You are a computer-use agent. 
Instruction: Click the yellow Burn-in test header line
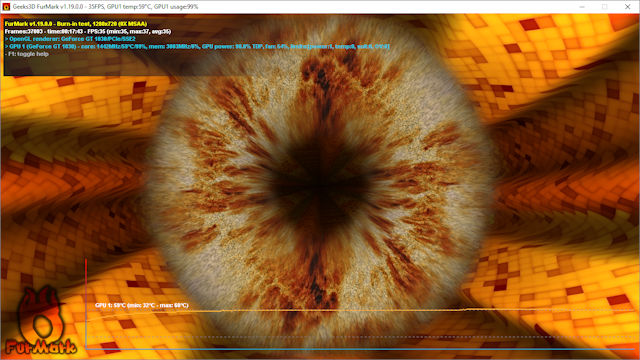[x=76, y=24]
